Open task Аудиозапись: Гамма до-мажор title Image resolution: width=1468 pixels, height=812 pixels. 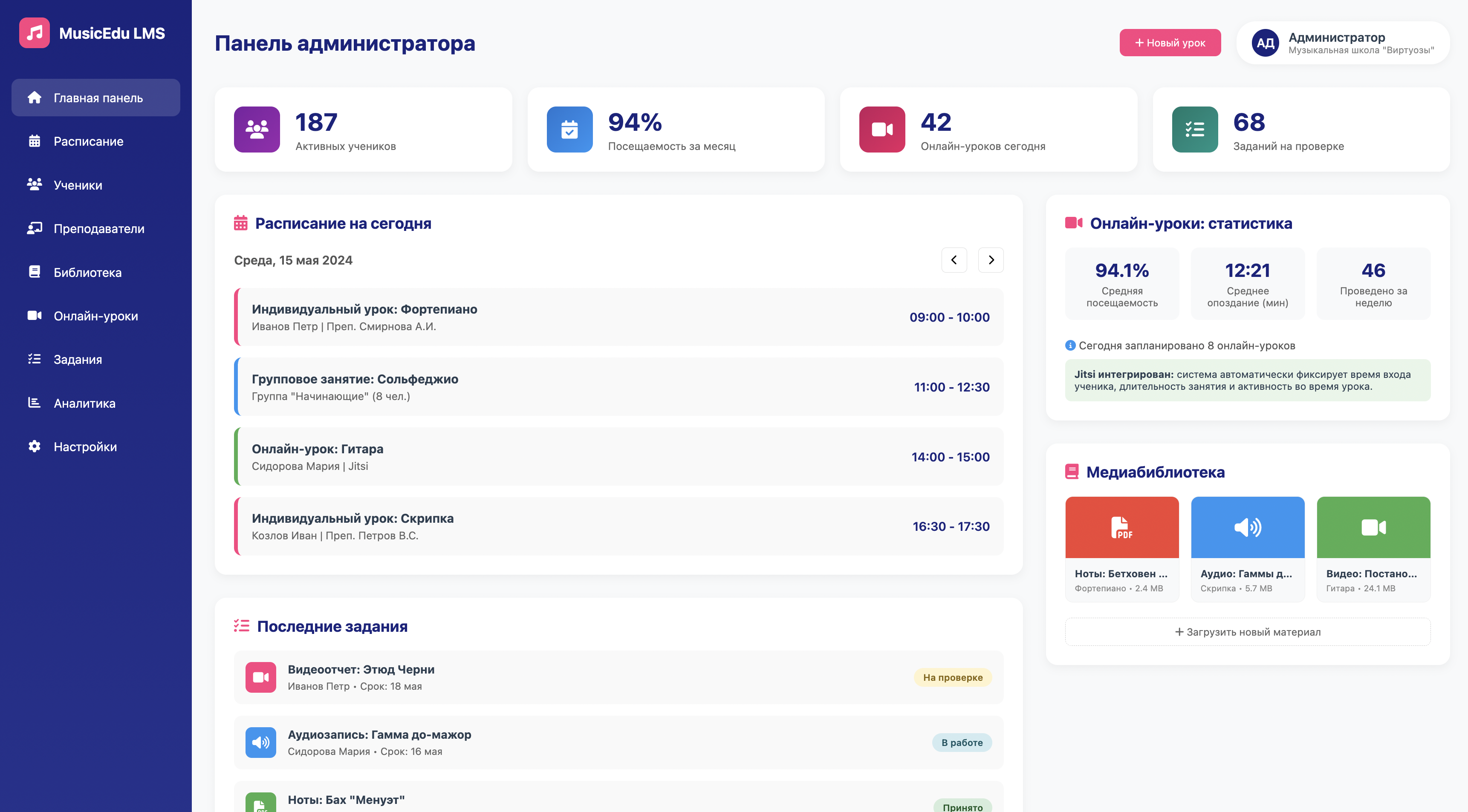(x=379, y=734)
